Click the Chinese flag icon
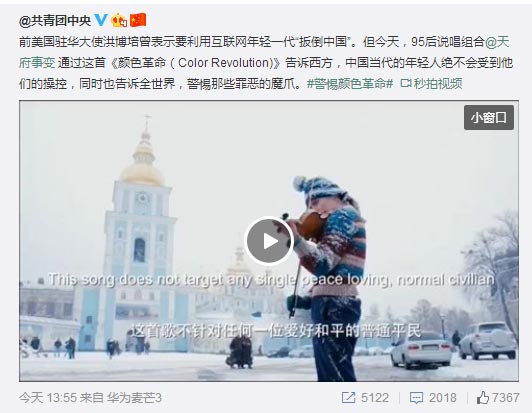This screenshot has width=532, height=413. pyautogui.click(x=138, y=20)
